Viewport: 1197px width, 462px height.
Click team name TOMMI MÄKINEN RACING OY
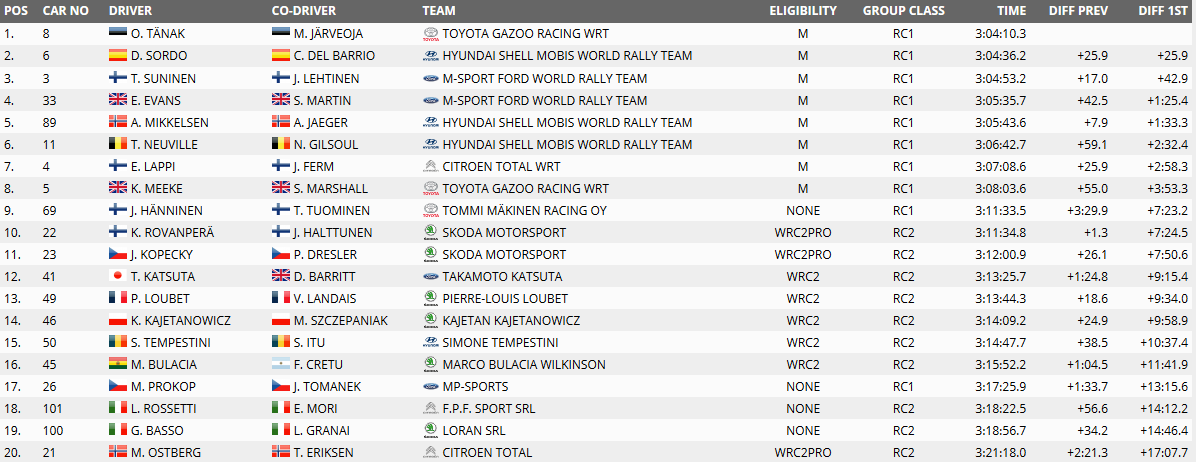click(x=524, y=211)
